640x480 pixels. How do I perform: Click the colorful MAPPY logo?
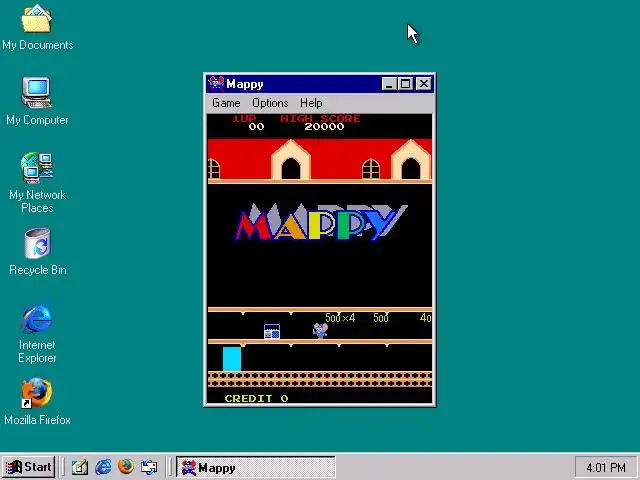pyautogui.click(x=321, y=222)
